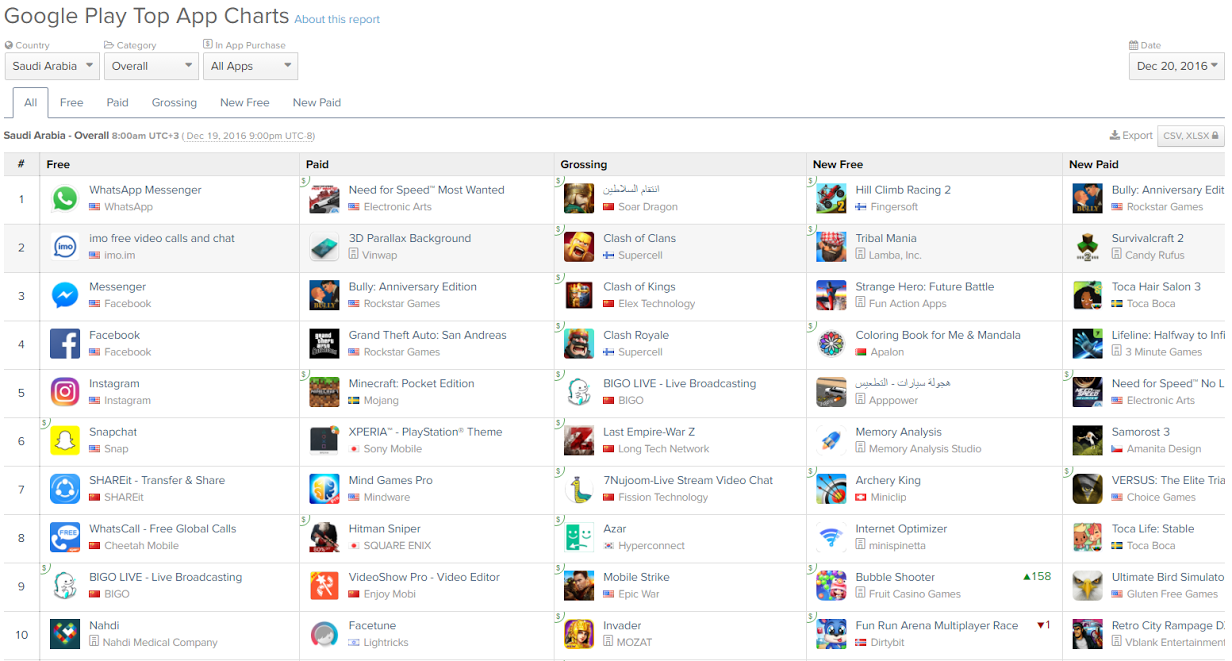Open the Grand Theft Auto: San Andreas link
Image resolution: width=1232 pixels, height=661 pixels.
tap(427, 335)
